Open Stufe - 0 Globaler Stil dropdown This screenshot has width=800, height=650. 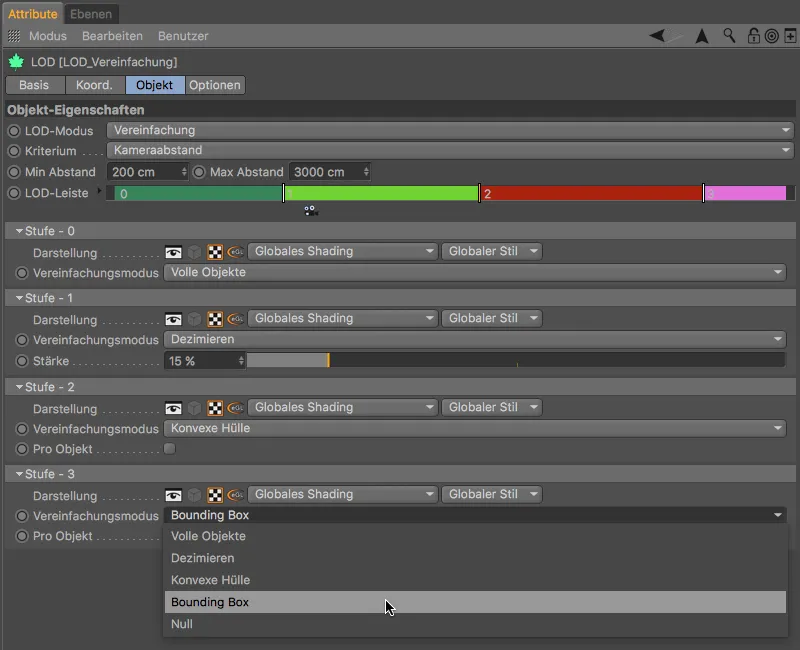[491, 251]
